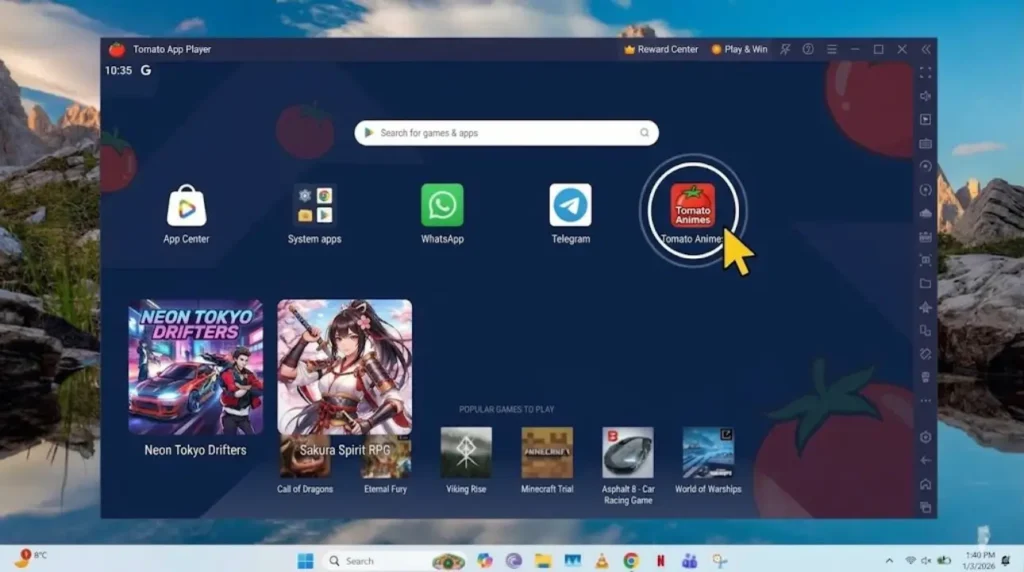Click the Eternal Fury label
Viewport: 1024px width, 572px height.
tap(385, 489)
